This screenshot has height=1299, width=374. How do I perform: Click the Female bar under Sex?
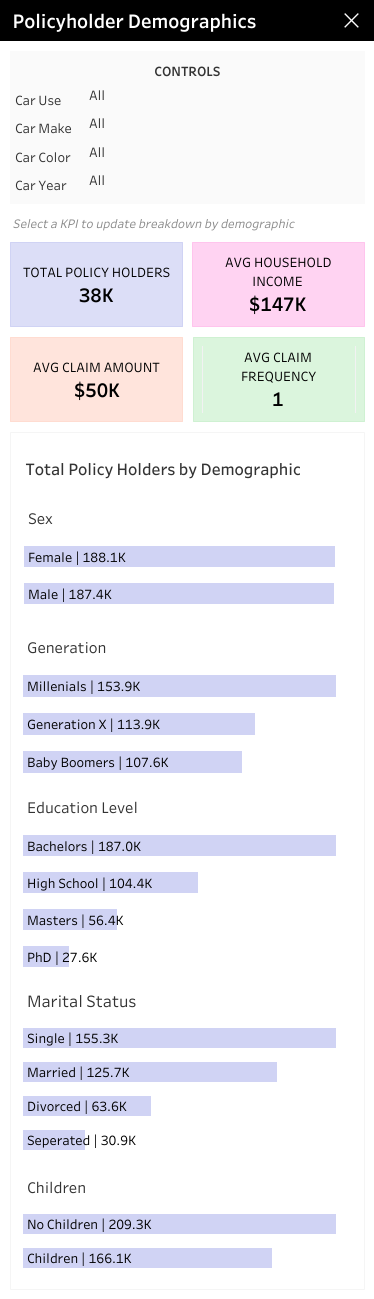pyautogui.click(x=179, y=557)
